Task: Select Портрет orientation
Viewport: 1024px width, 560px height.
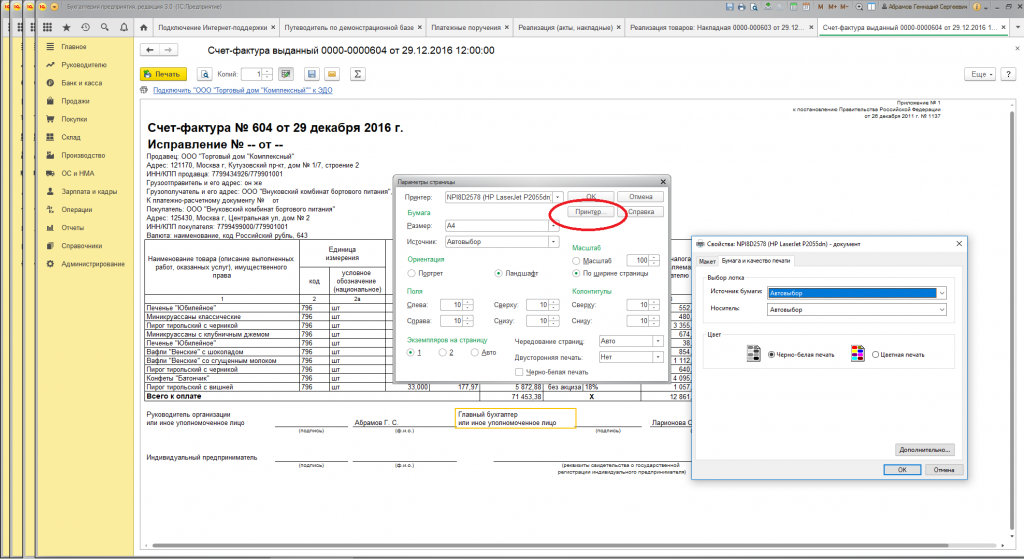Action: [411, 273]
